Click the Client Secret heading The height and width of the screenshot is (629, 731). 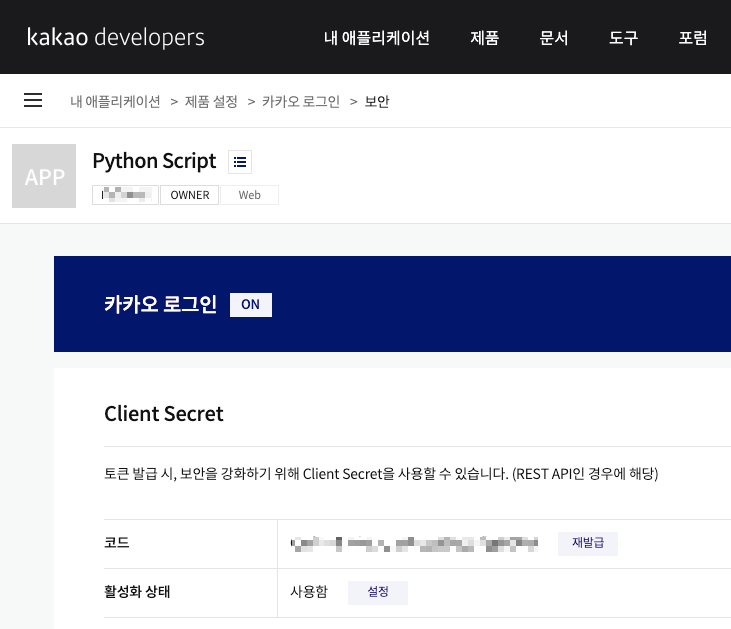[164, 414]
